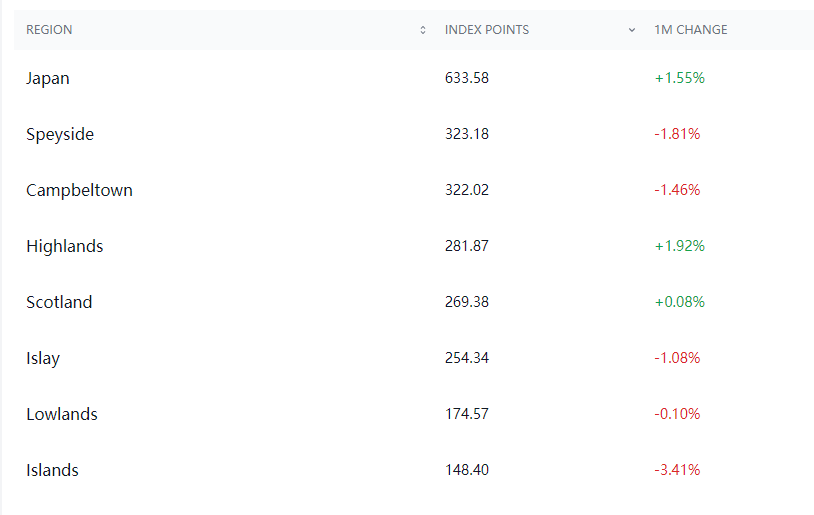The width and height of the screenshot is (814, 515).
Task: Click the Islay index value 254.34
Action: pos(467,358)
